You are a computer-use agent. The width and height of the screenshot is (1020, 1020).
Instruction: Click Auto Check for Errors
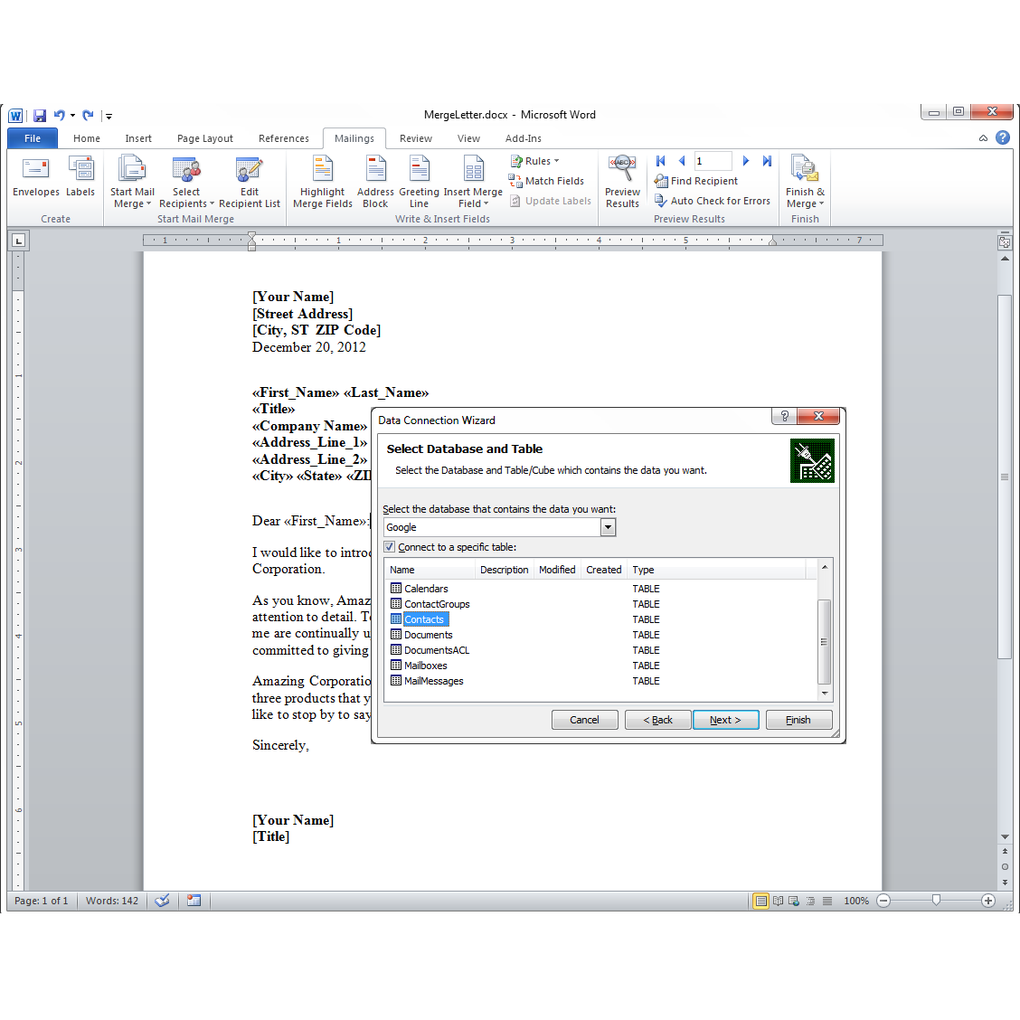[712, 201]
